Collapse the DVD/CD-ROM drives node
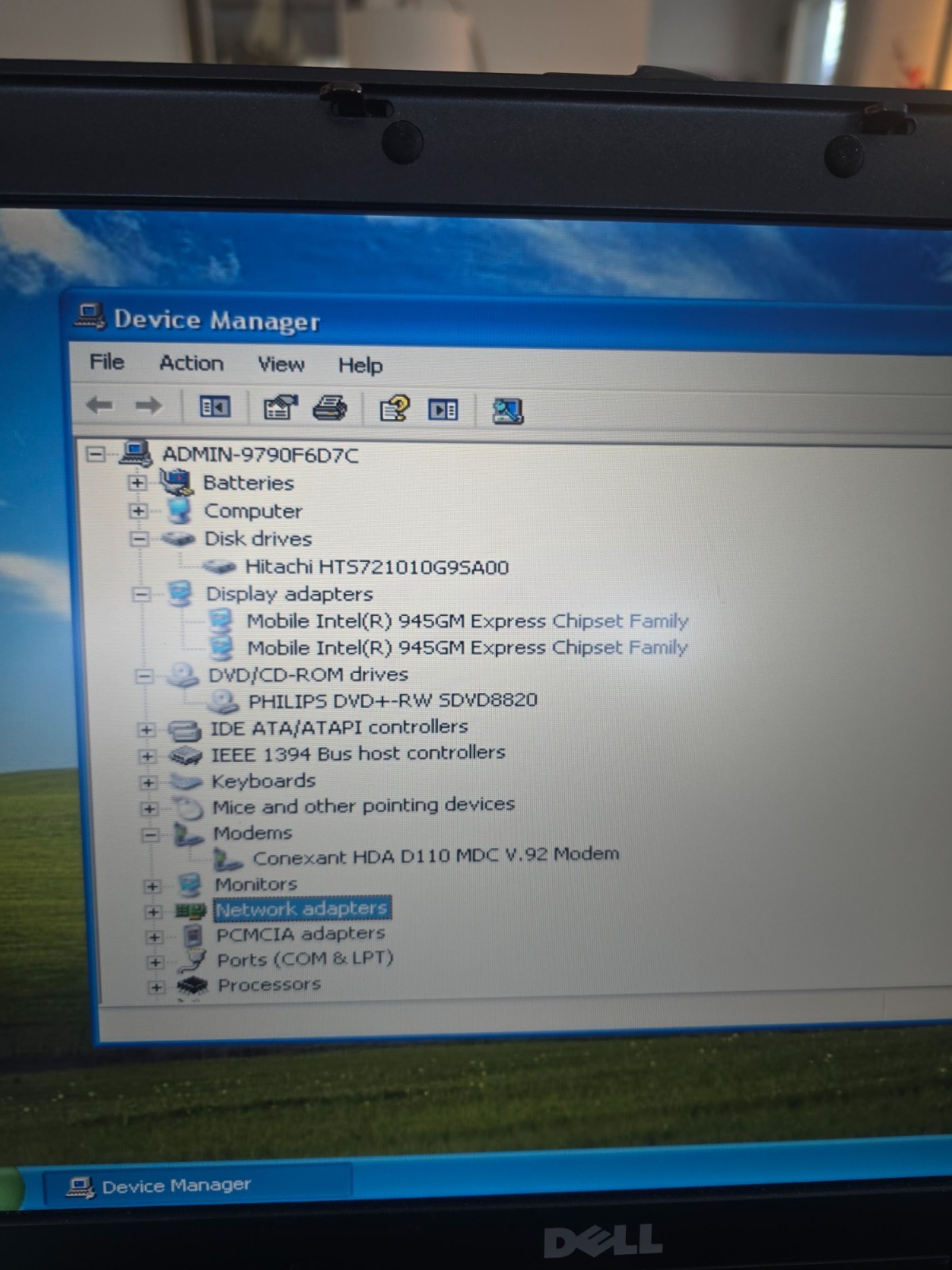Image resolution: width=952 pixels, height=1270 pixels. tap(144, 676)
